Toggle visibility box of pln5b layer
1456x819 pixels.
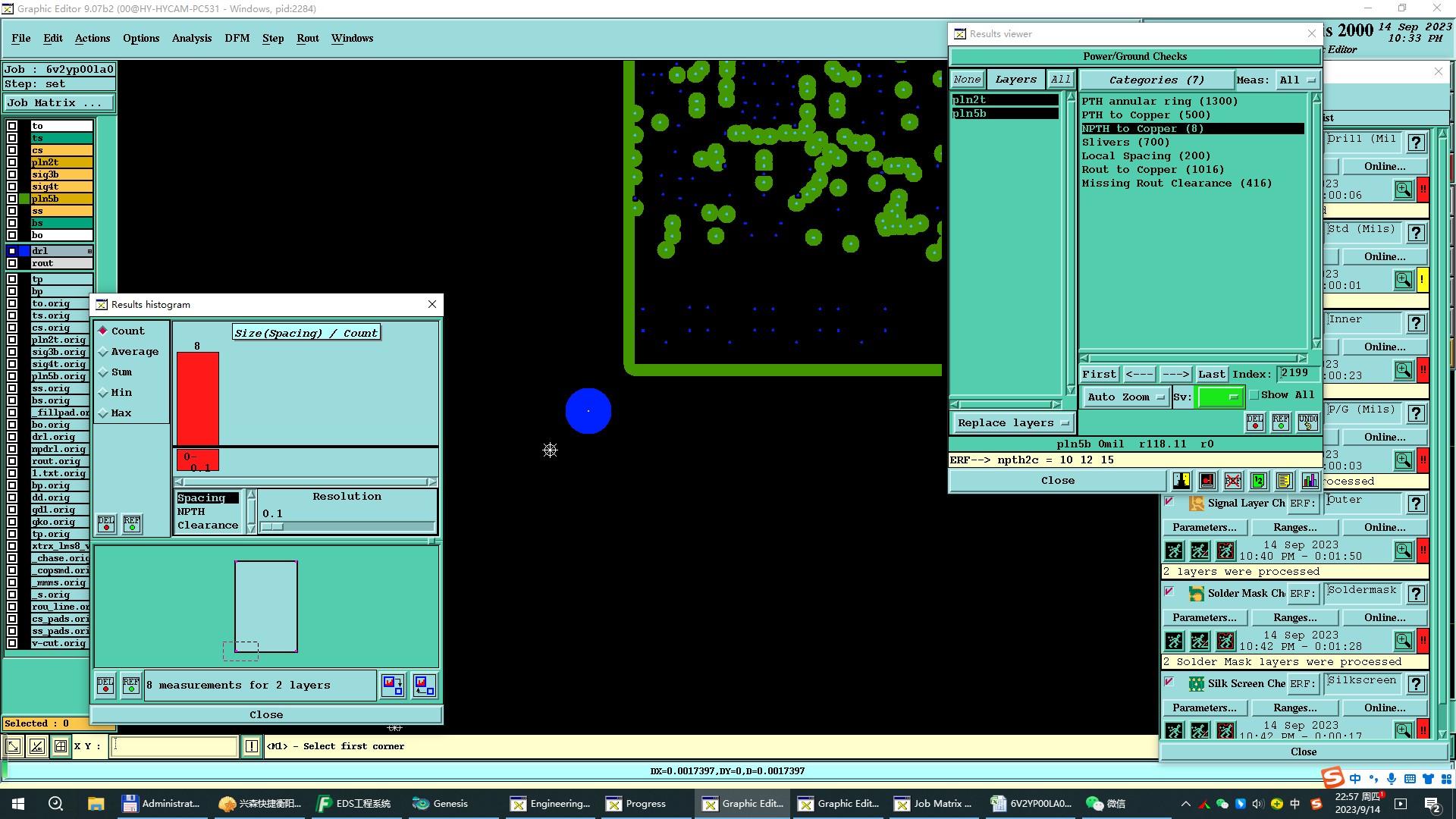tap(12, 199)
